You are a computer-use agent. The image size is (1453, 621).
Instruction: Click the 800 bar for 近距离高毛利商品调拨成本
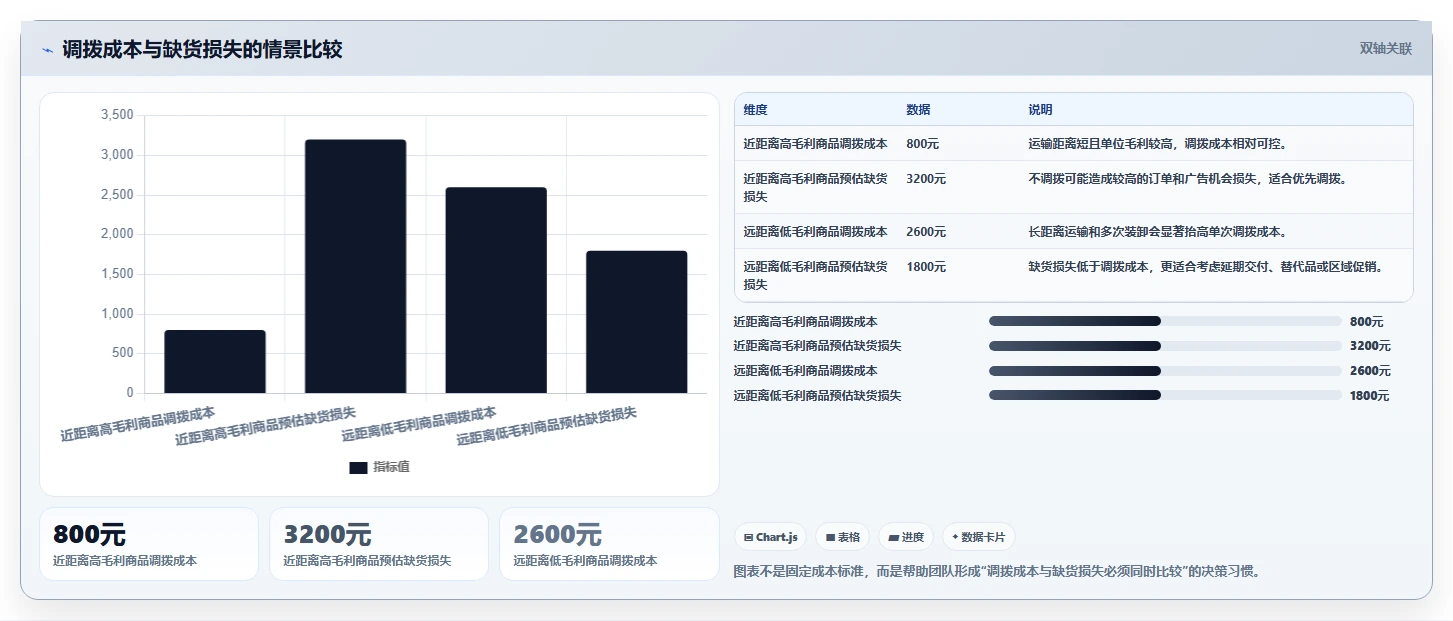tap(215, 361)
